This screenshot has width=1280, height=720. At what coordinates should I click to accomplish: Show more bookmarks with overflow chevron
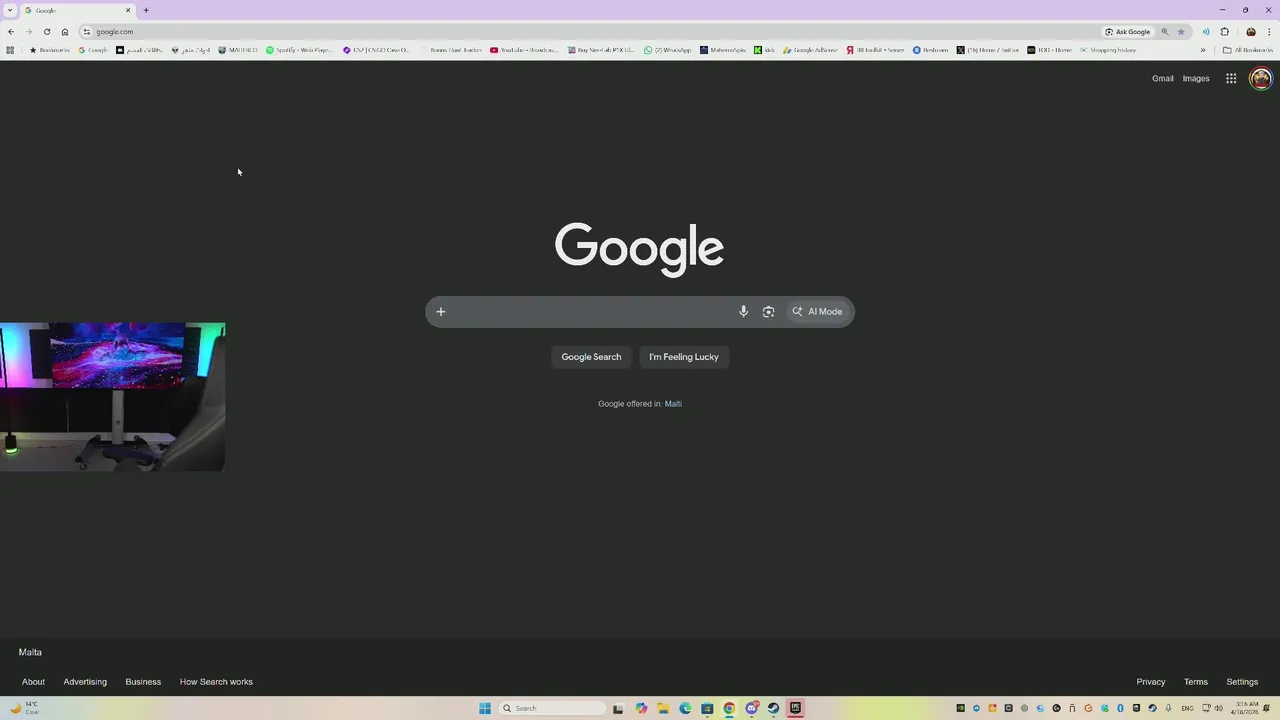point(1203,50)
